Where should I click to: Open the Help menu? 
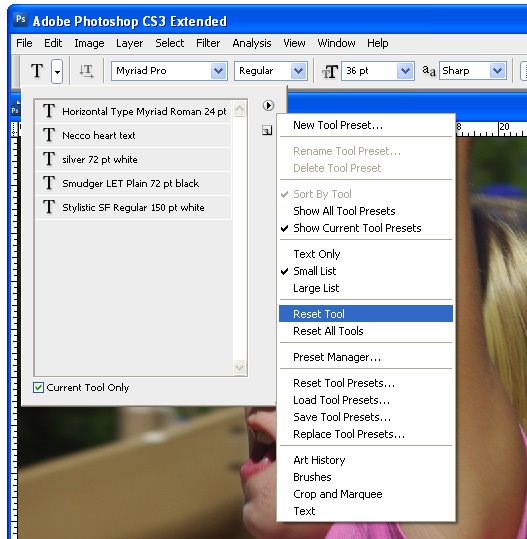coord(377,43)
